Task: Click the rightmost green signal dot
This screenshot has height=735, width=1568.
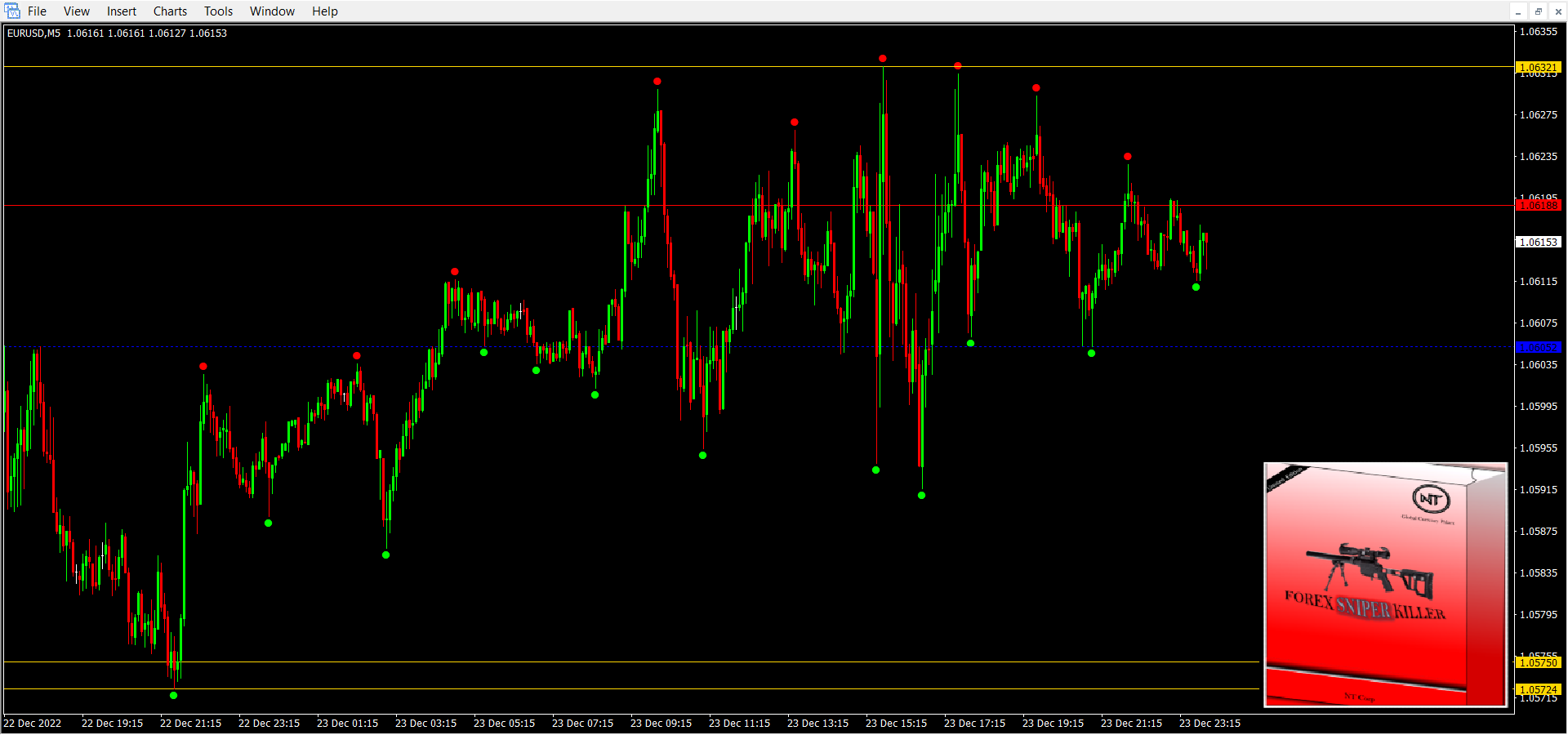Action: [x=1196, y=287]
